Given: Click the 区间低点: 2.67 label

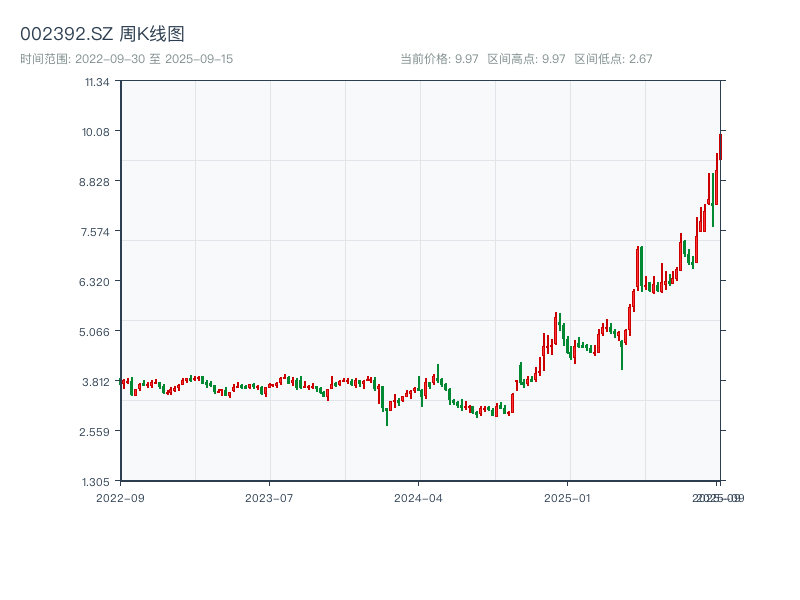Looking at the screenshot, I should [x=613, y=59].
